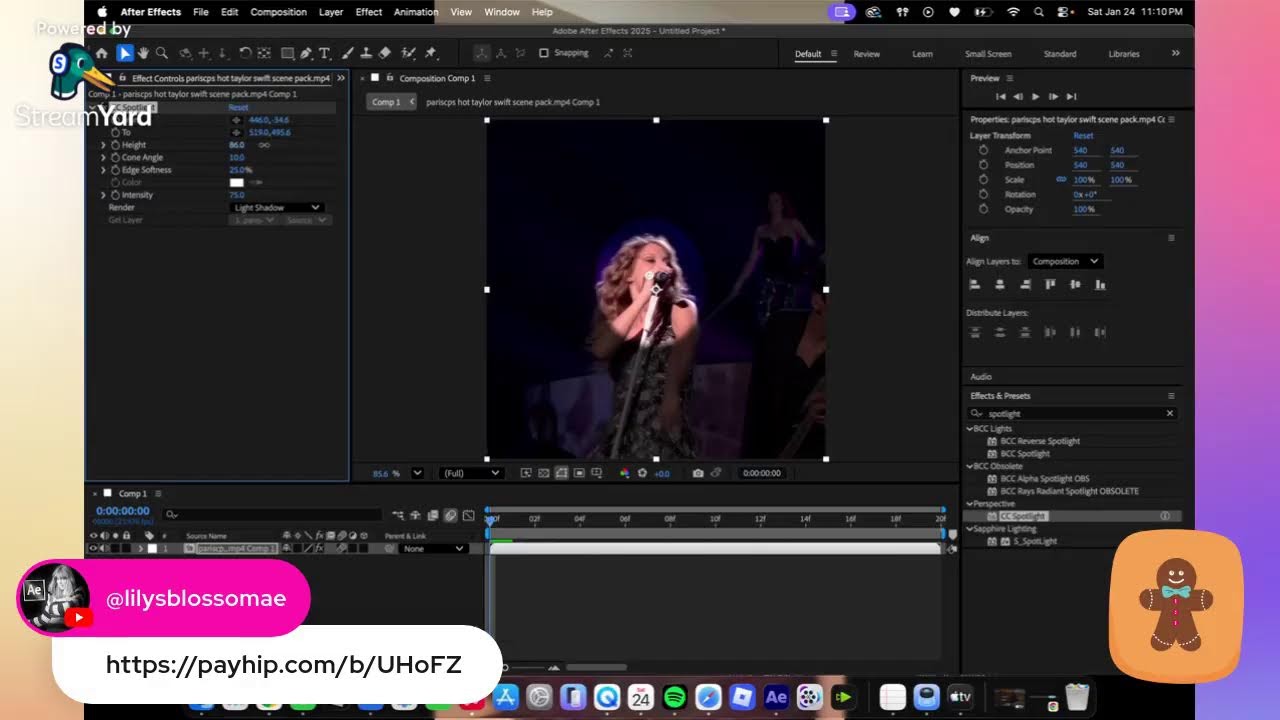Align layers to horizontal center
The width and height of the screenshot is (1280, 720).
(1000, 285)
